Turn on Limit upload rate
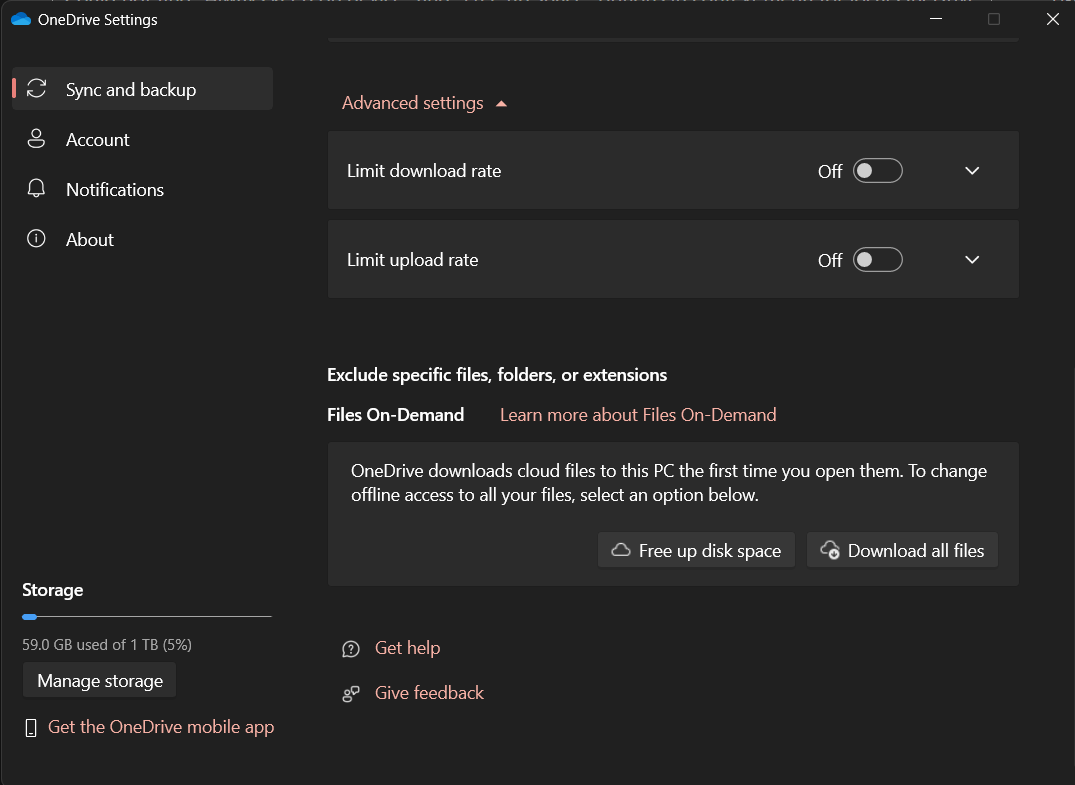 (x=877, y=259)
